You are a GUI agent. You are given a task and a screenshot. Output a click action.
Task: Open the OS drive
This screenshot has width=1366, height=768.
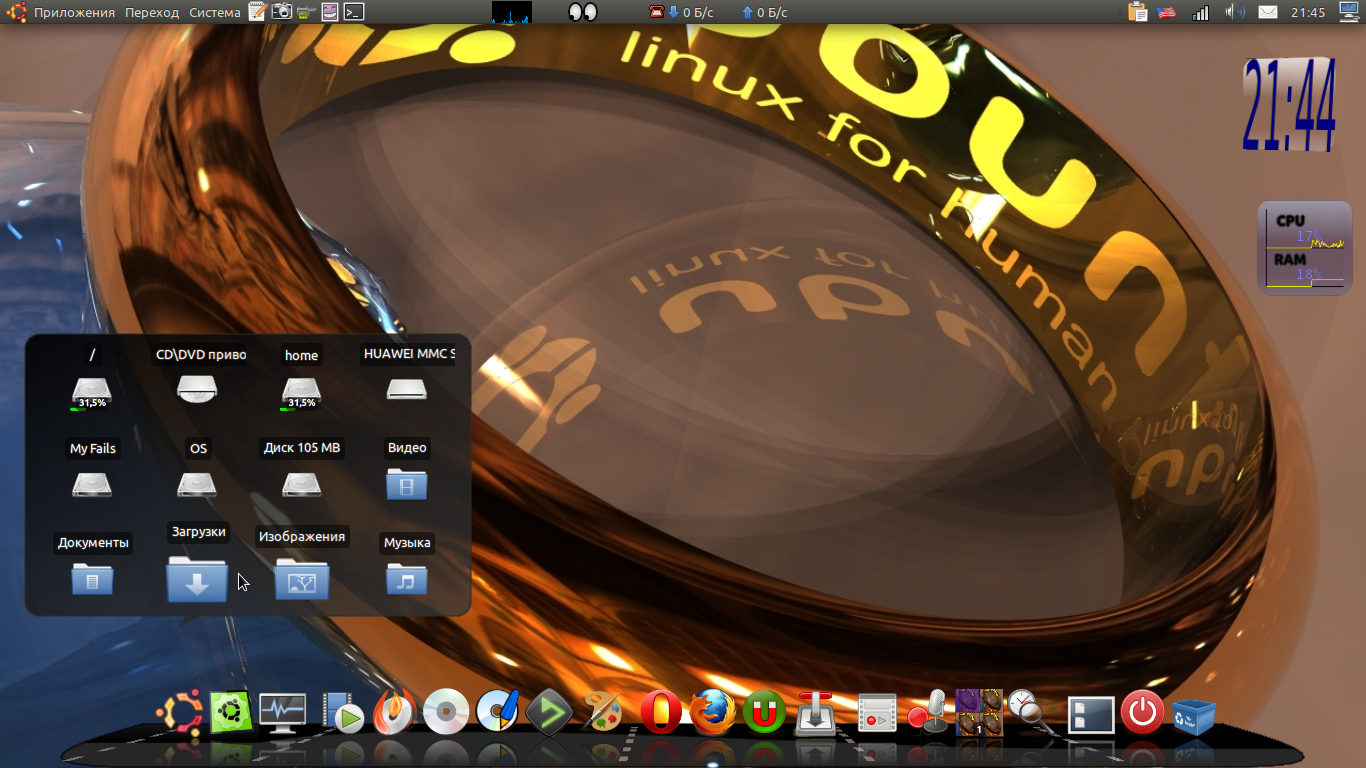click(197, 485)
